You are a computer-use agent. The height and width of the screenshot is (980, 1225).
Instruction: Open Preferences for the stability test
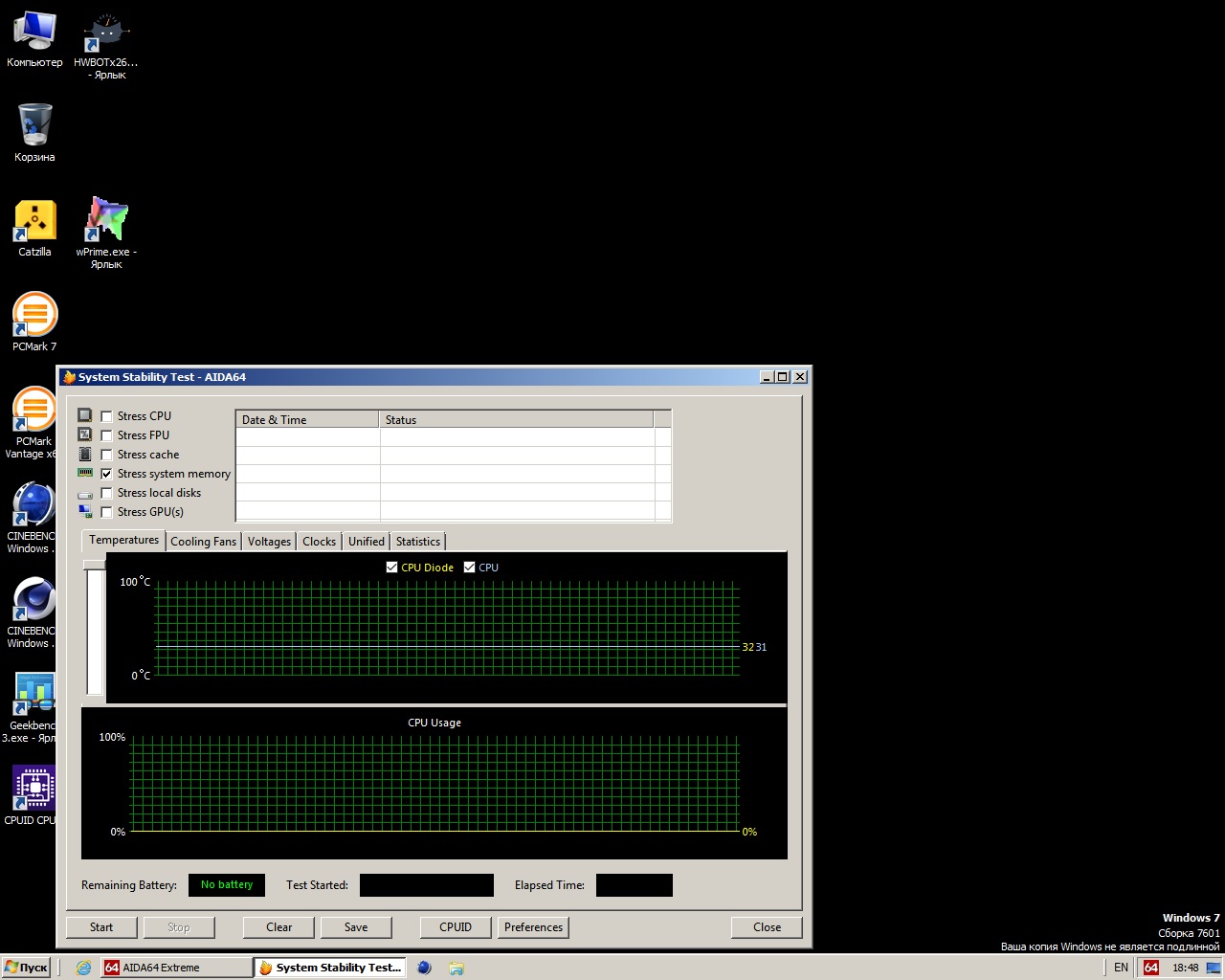tap(534, 927)
